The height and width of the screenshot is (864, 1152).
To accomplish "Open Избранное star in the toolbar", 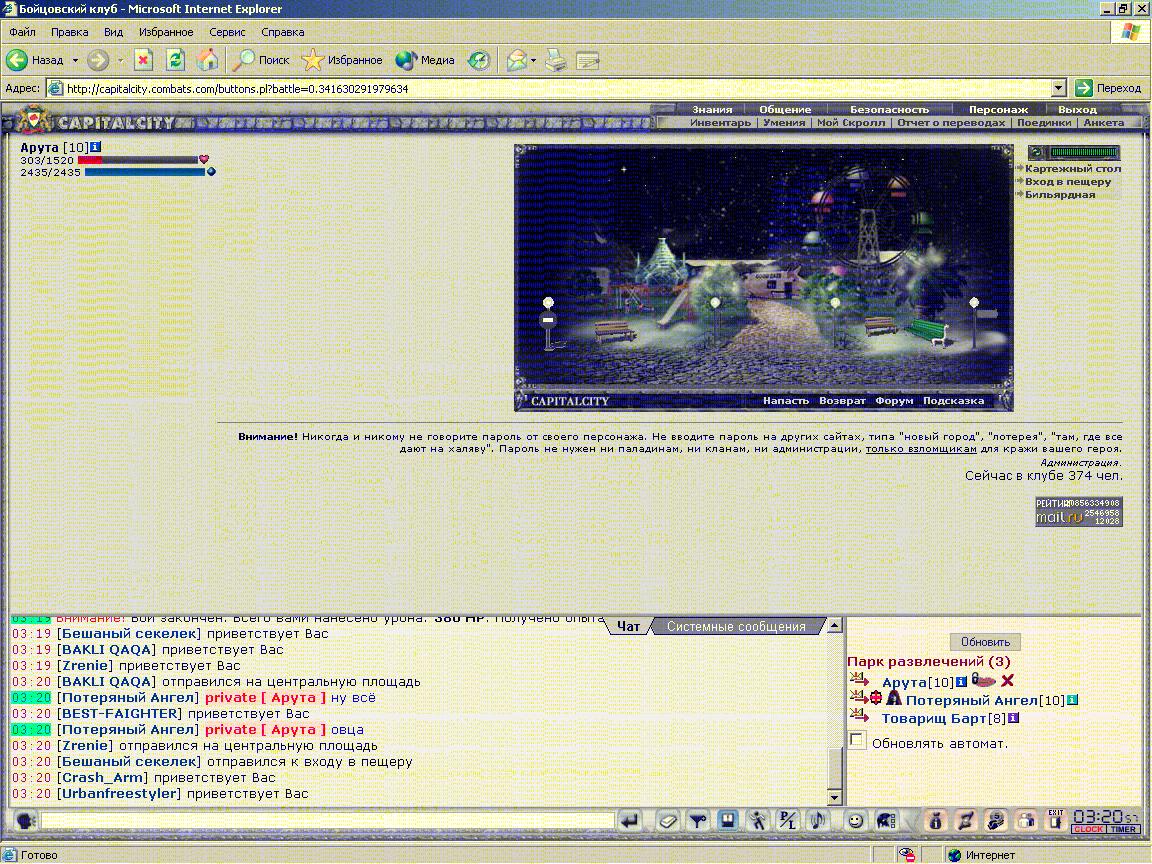I will tap(342, 60).
